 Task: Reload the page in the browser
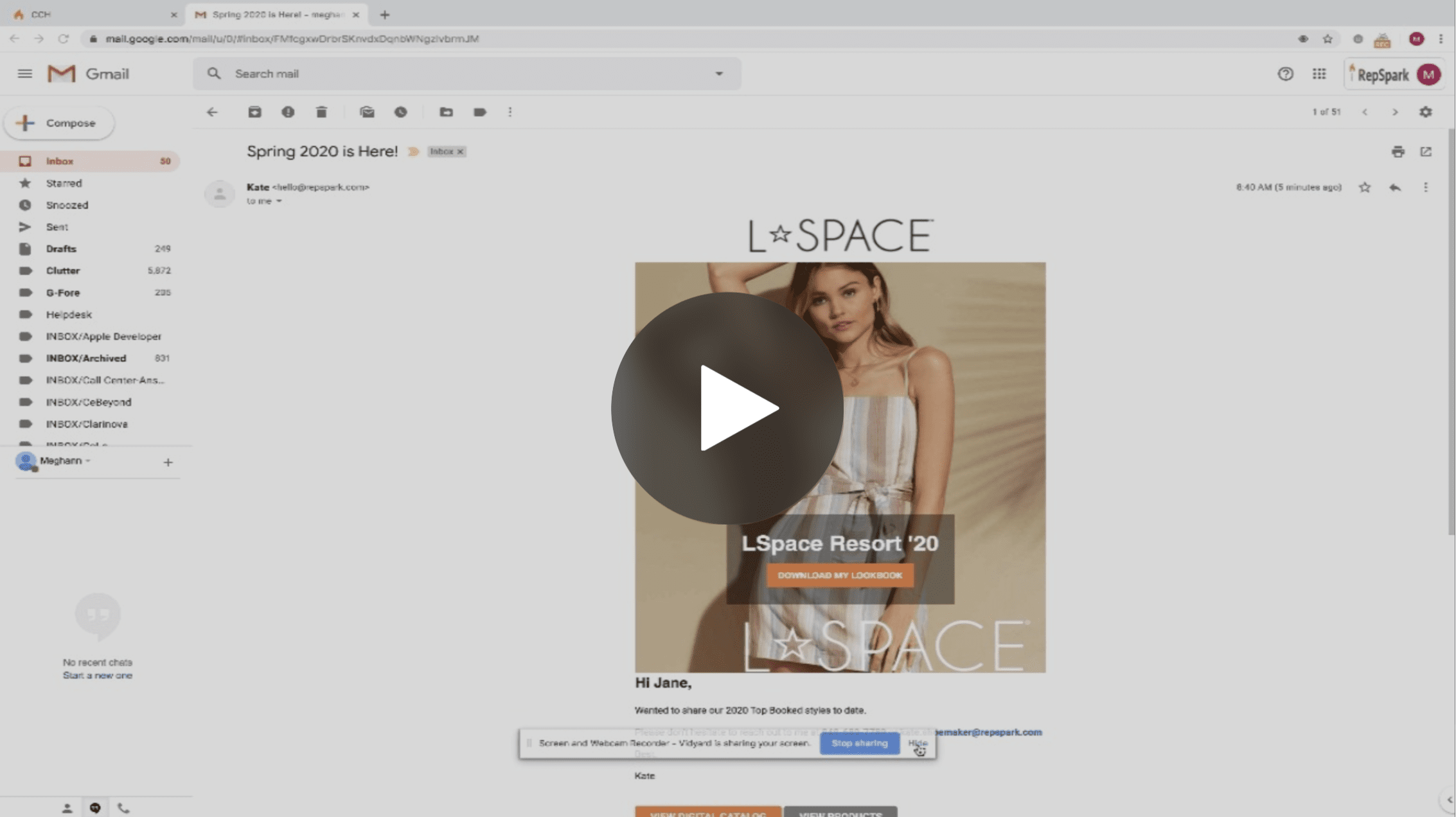point(63,39)
